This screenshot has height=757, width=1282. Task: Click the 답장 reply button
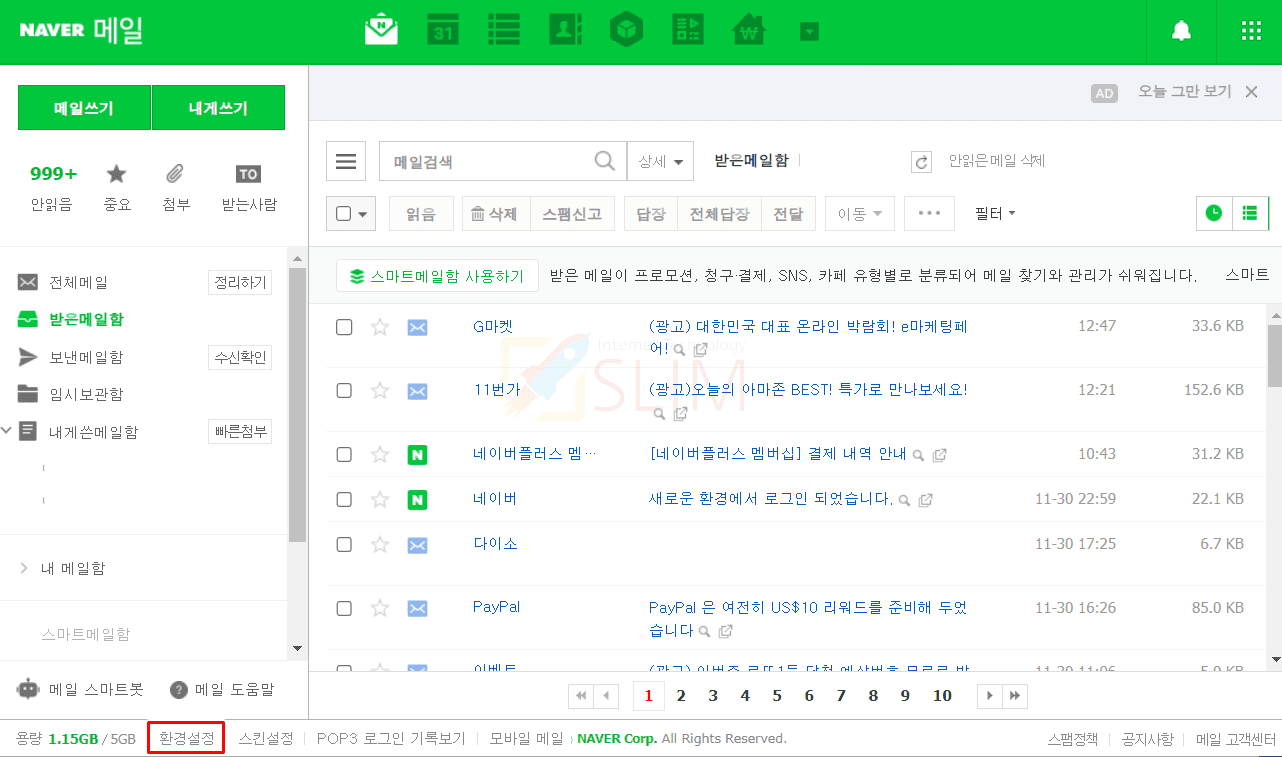click(x=651, y=213)
